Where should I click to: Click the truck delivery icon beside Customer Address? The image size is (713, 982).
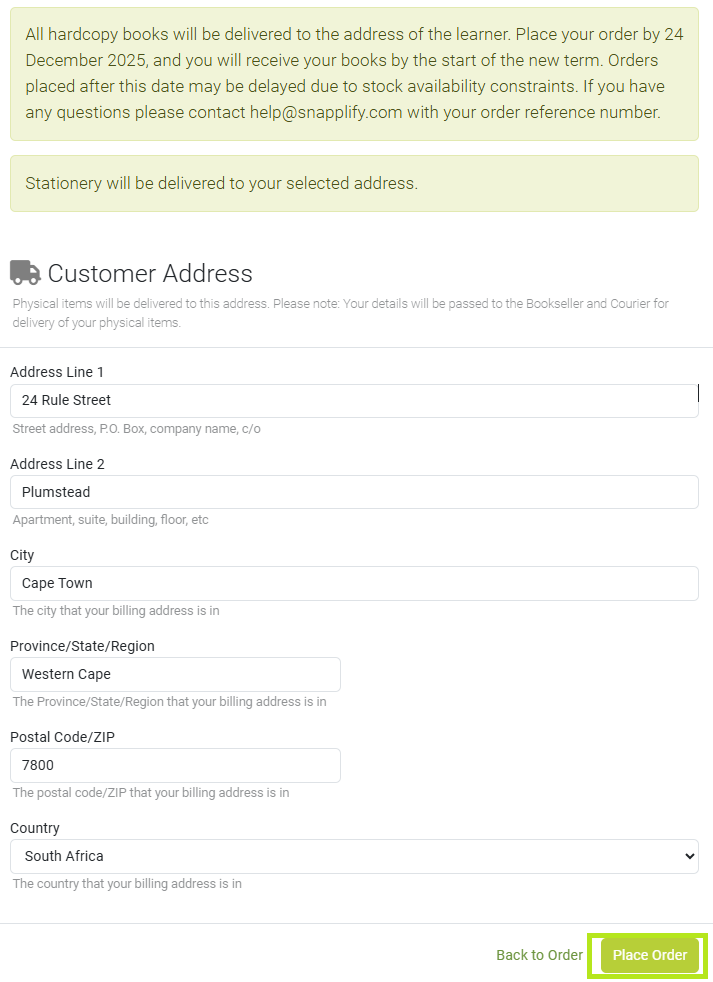pos(25,272)
